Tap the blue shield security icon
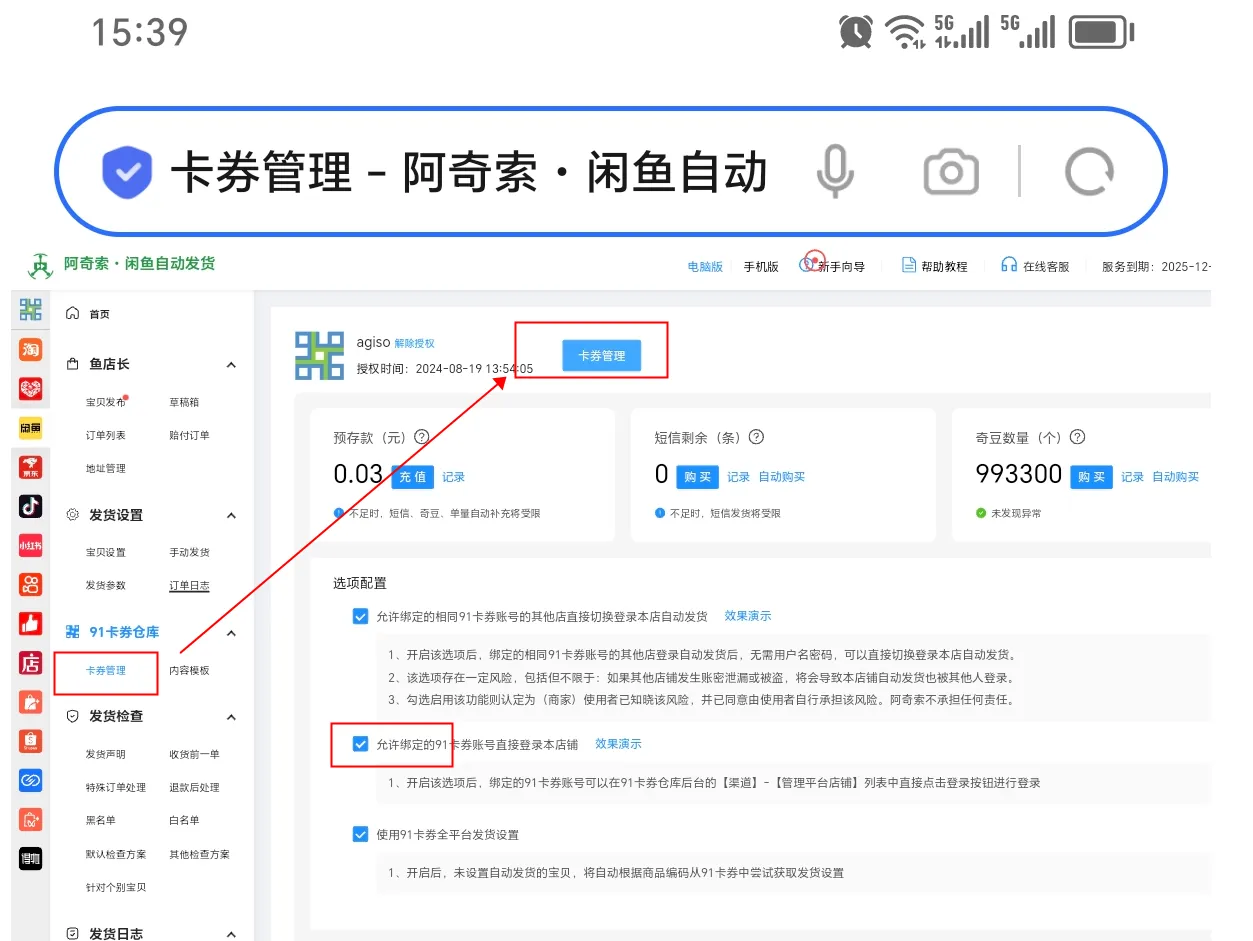 [127, 172]
